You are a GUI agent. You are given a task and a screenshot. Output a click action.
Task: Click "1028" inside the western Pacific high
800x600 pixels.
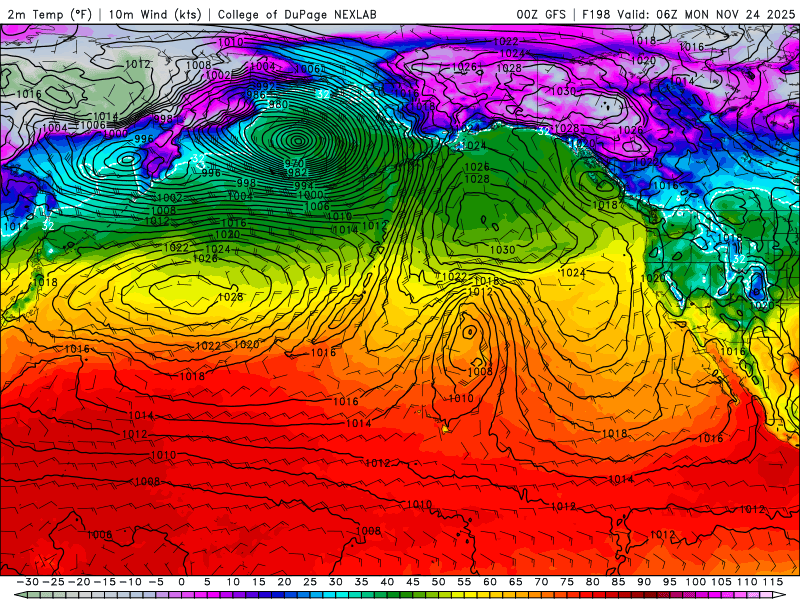[230, 296]
